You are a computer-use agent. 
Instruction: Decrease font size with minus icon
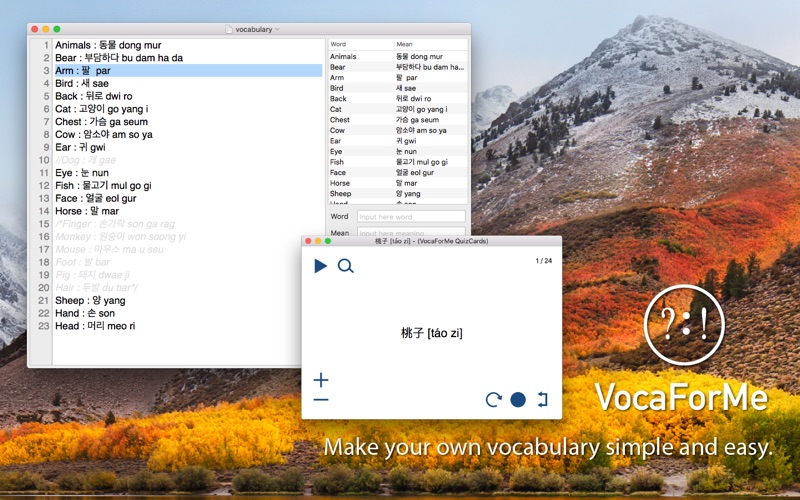tap(321, 399)
